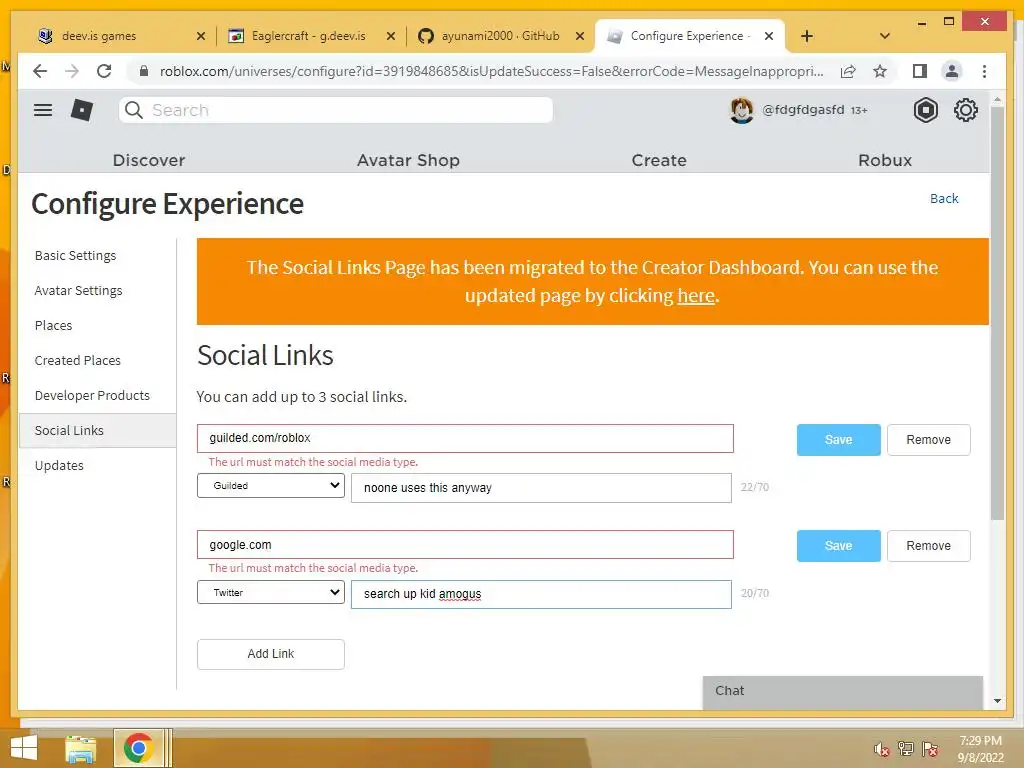The width and height of the screenshot is (1024, 768).
Task: Open the Windows Start button
Action: (x=24, y=748)
